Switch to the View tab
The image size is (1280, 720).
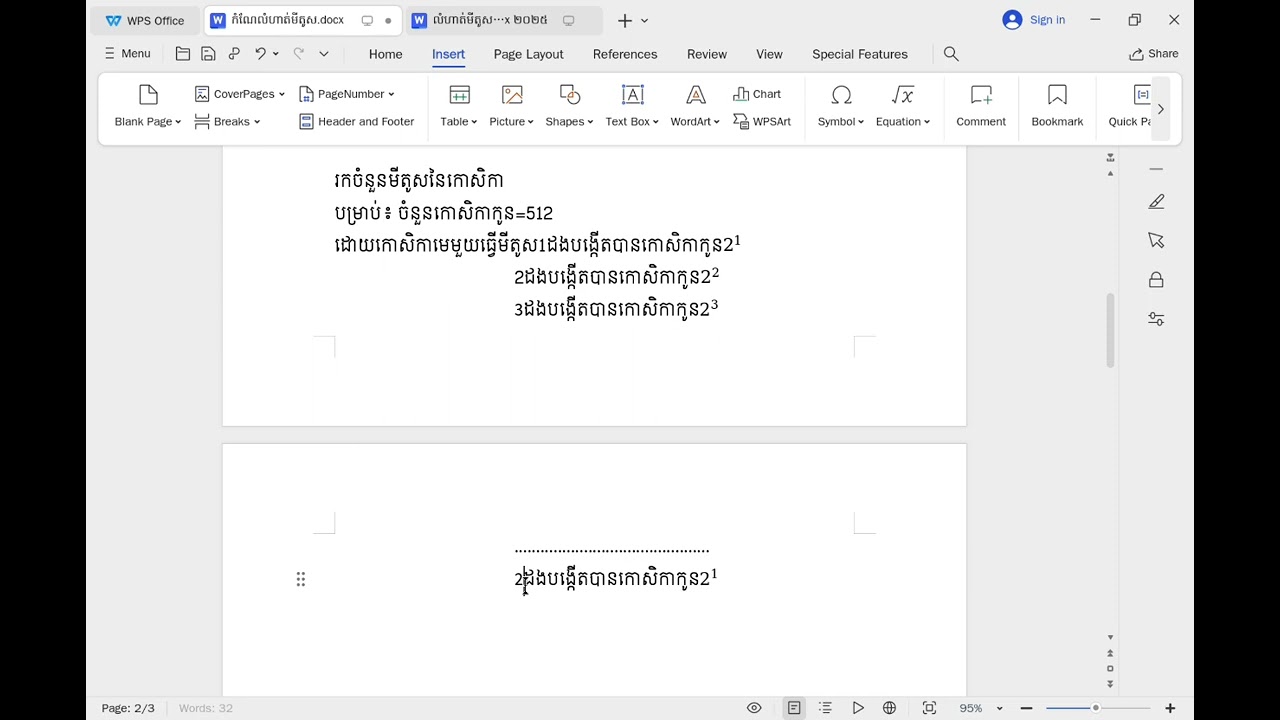pyautogui.click(x=769, y=54)
